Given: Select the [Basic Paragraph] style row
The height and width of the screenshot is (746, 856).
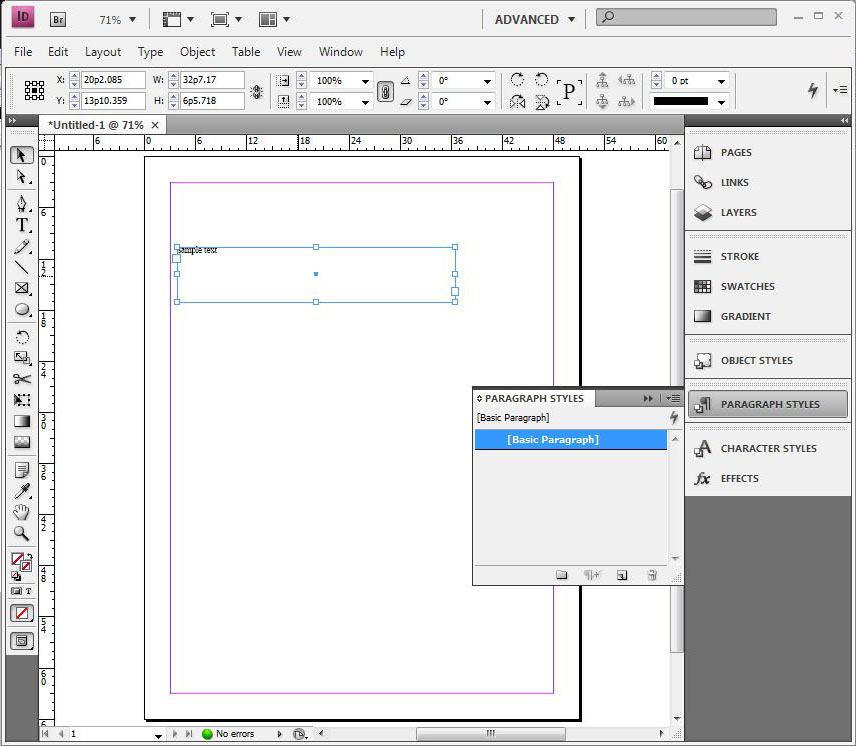Looking at the screenshot, I should tap(570, 439).
